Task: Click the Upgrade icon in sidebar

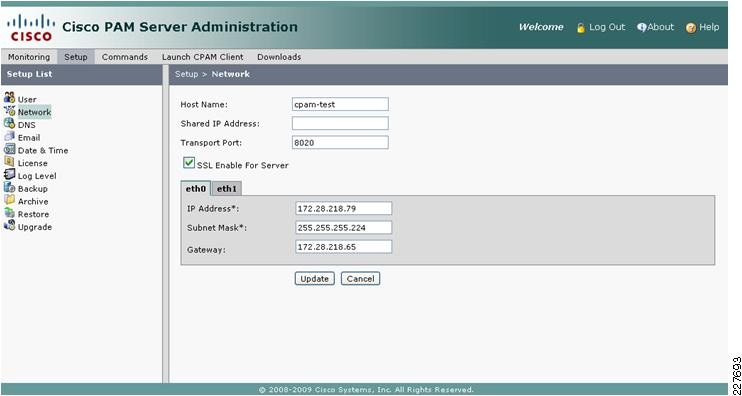Action: (9, 226)
